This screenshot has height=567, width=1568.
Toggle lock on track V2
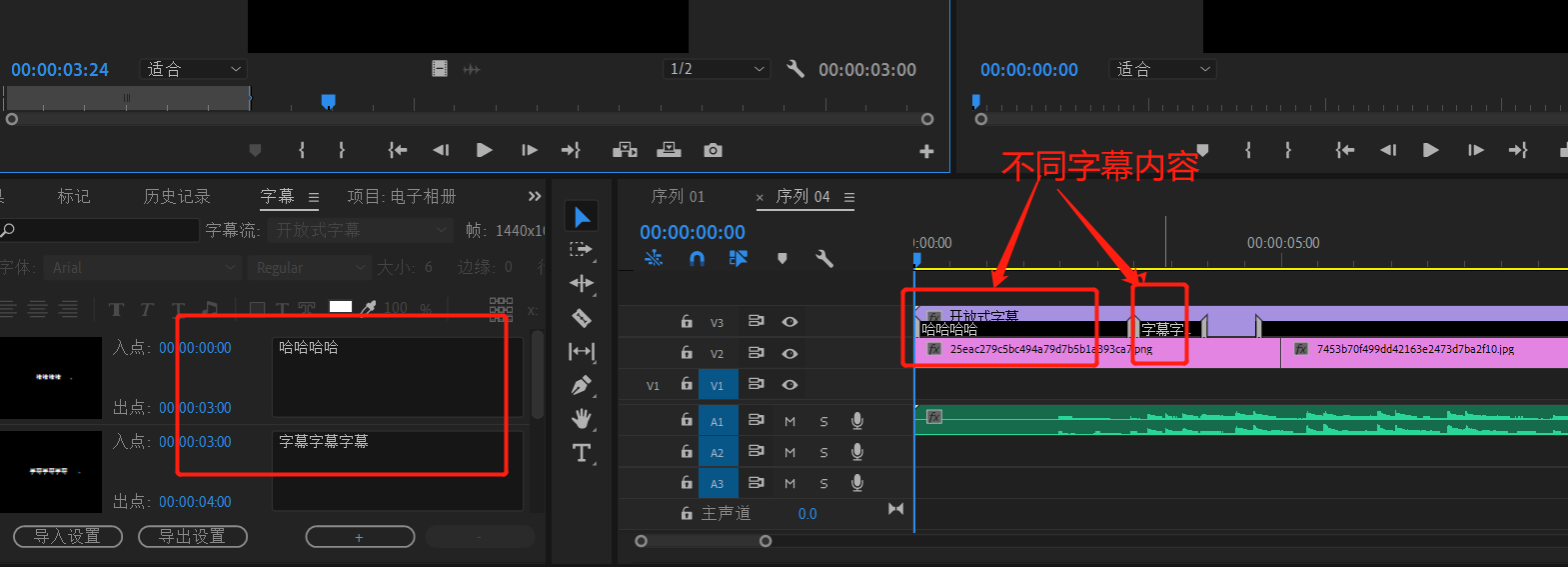[687, 353]
